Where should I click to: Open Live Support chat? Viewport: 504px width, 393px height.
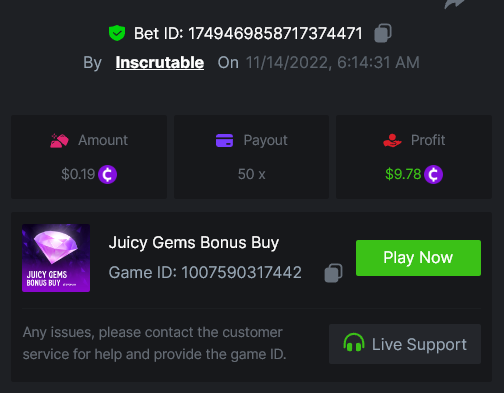tap(405, 344)
